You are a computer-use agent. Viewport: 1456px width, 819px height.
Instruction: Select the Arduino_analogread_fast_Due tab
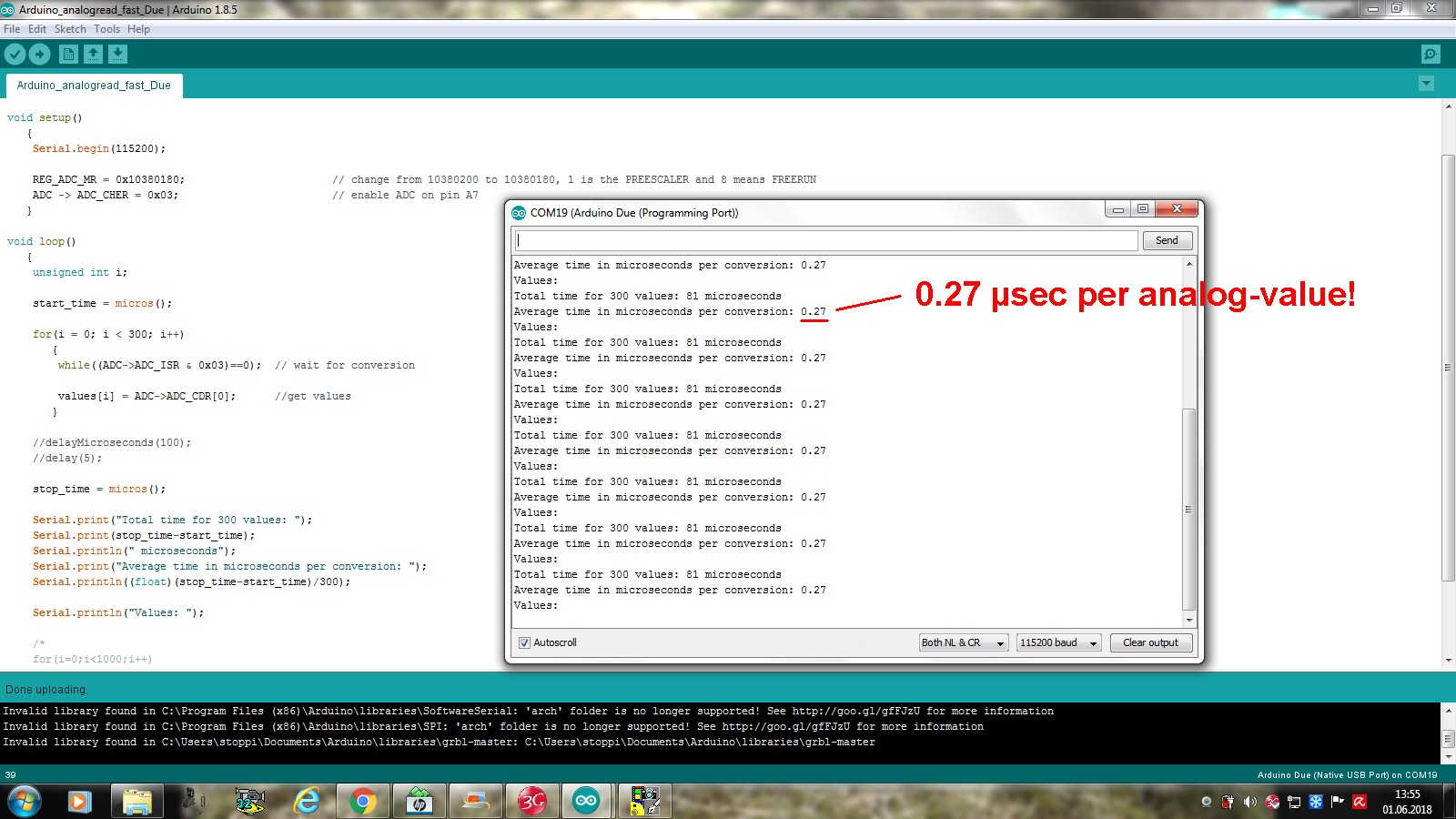pyautogui.click(x=94, y=86)
